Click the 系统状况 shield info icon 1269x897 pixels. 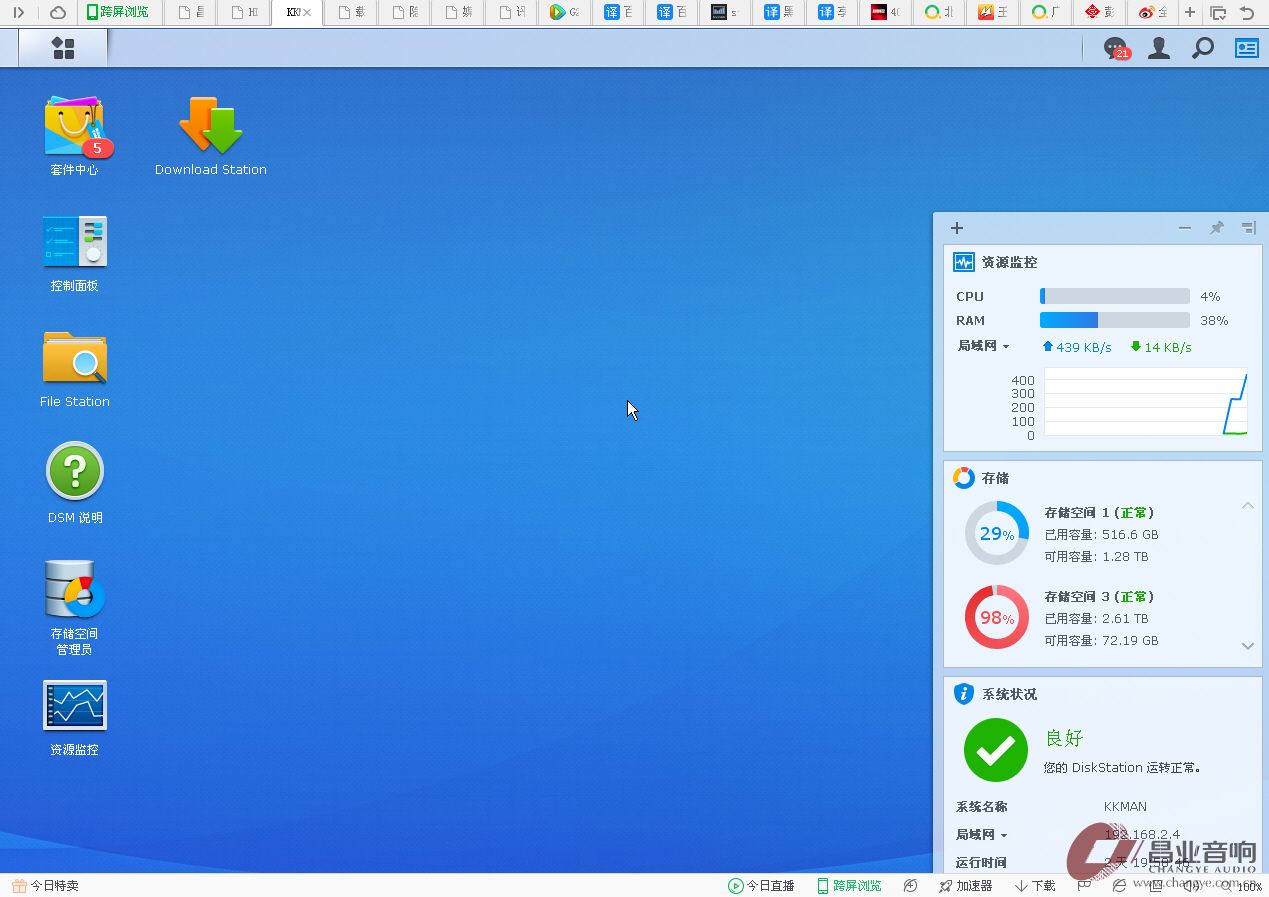[x=964, y=694]
